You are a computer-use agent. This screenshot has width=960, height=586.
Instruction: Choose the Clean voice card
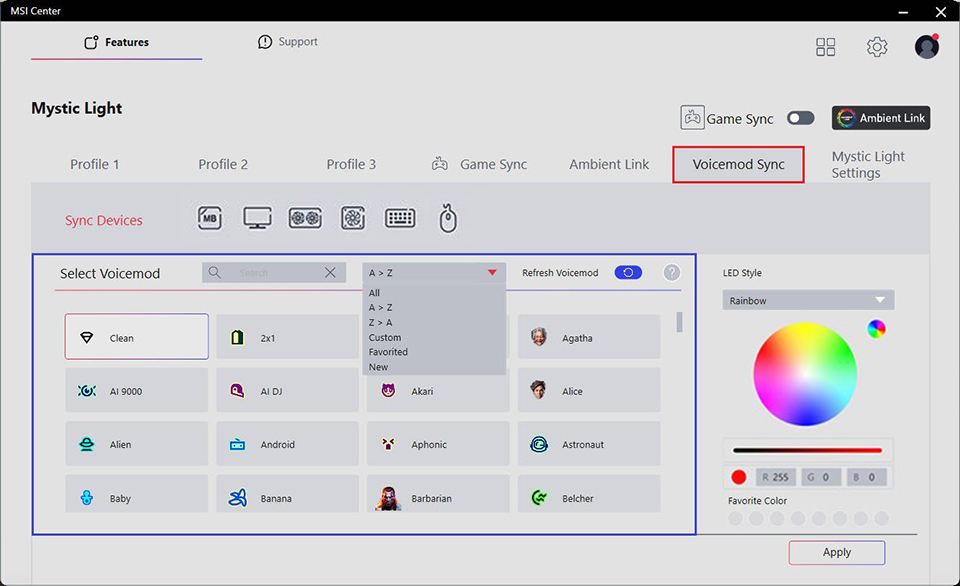[x=137, y=337]
